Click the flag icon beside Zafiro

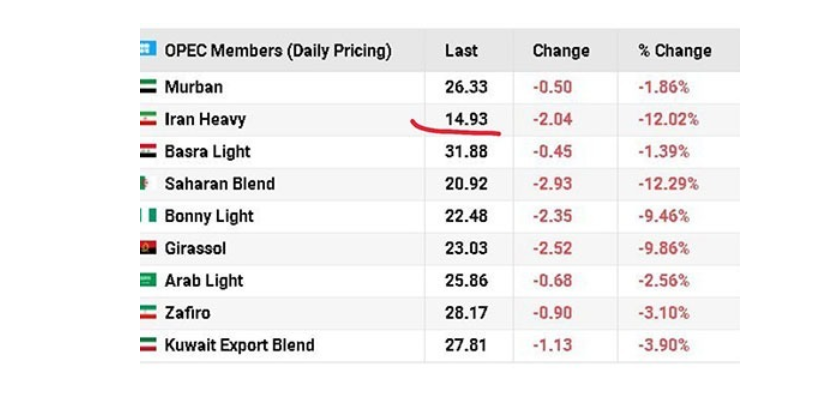coord(148,312)
